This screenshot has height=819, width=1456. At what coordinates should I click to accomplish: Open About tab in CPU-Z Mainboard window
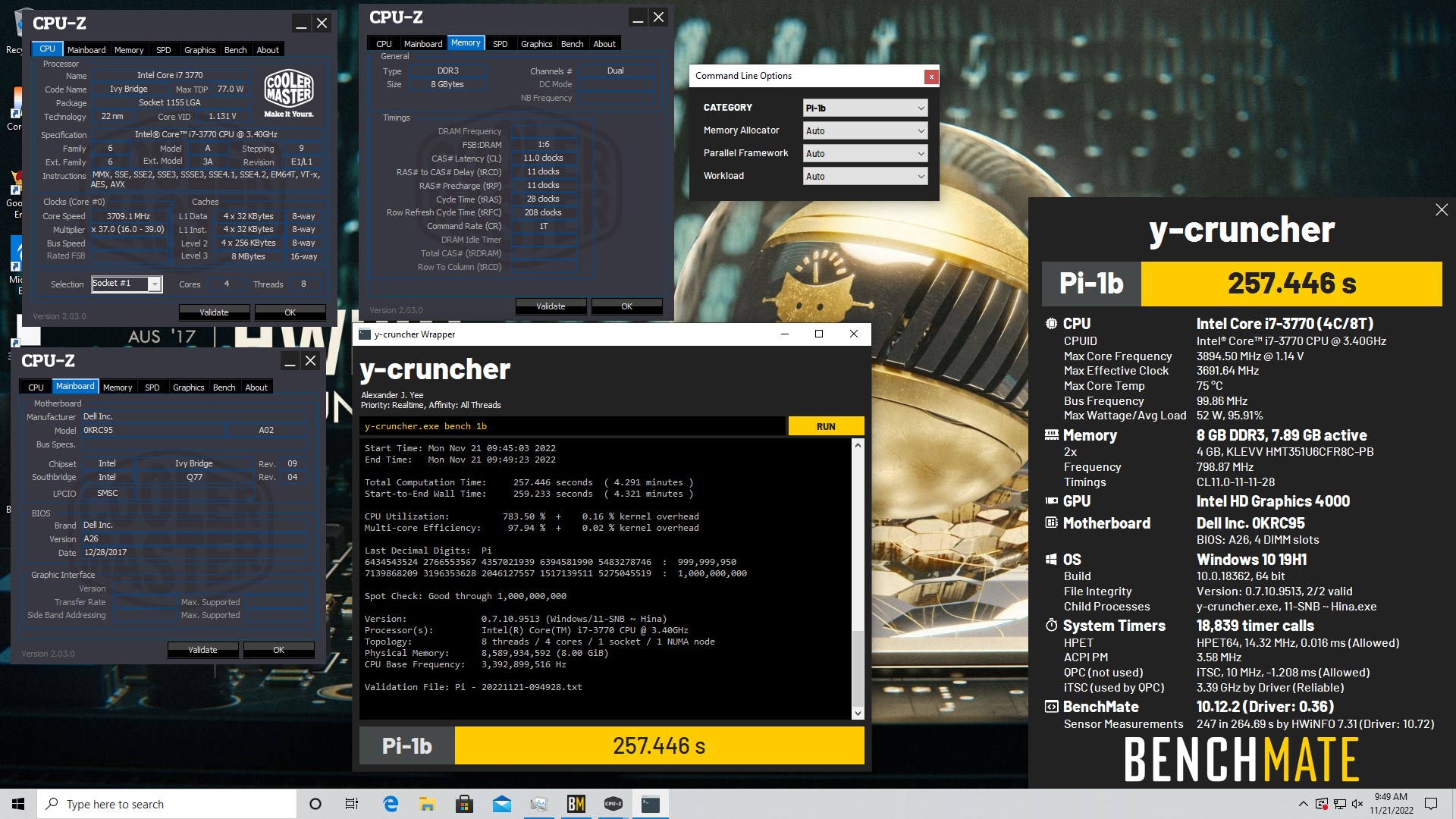256,388
